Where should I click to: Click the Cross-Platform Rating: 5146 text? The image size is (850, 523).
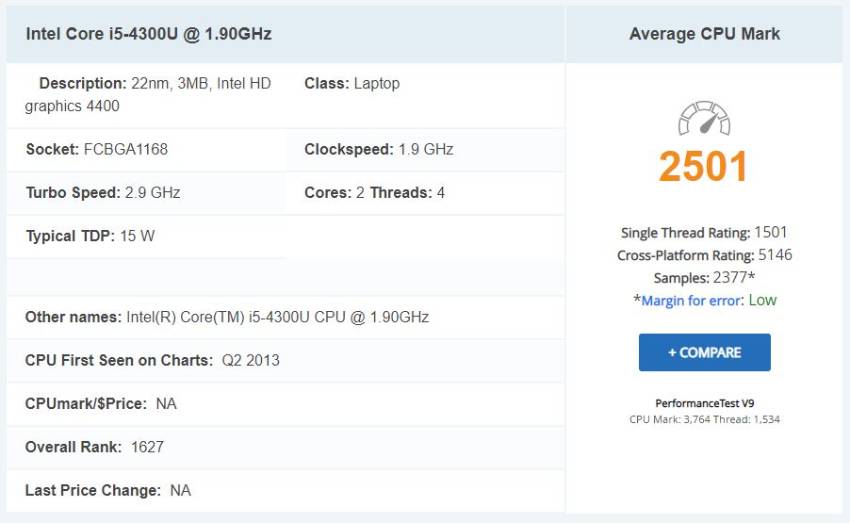[704, 255]
